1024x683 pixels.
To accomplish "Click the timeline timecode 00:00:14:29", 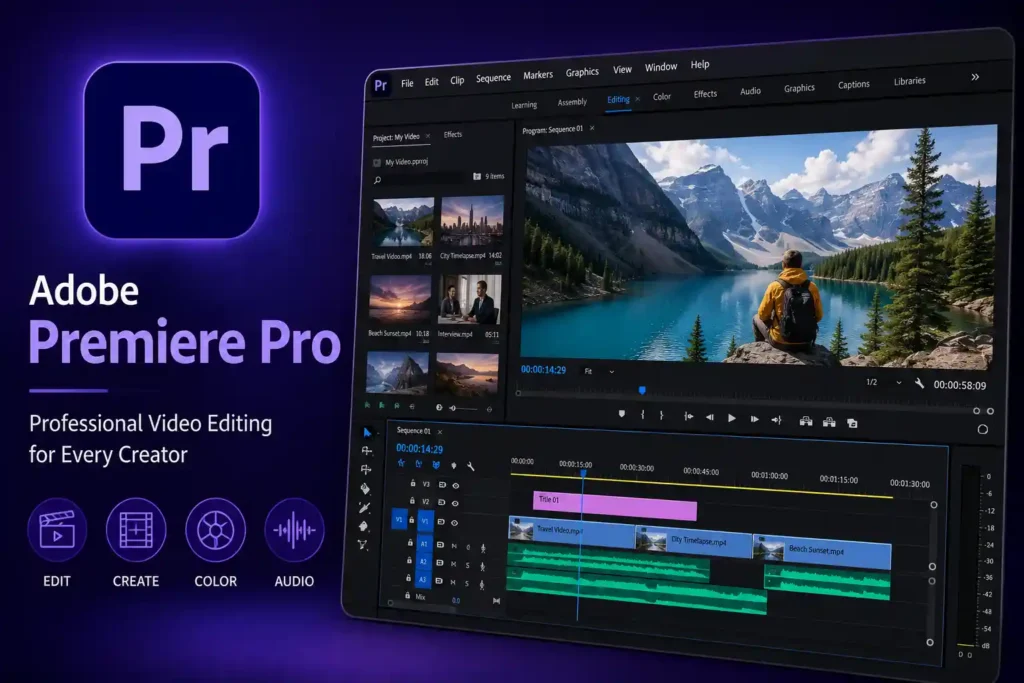I will (x=419, y=449).
